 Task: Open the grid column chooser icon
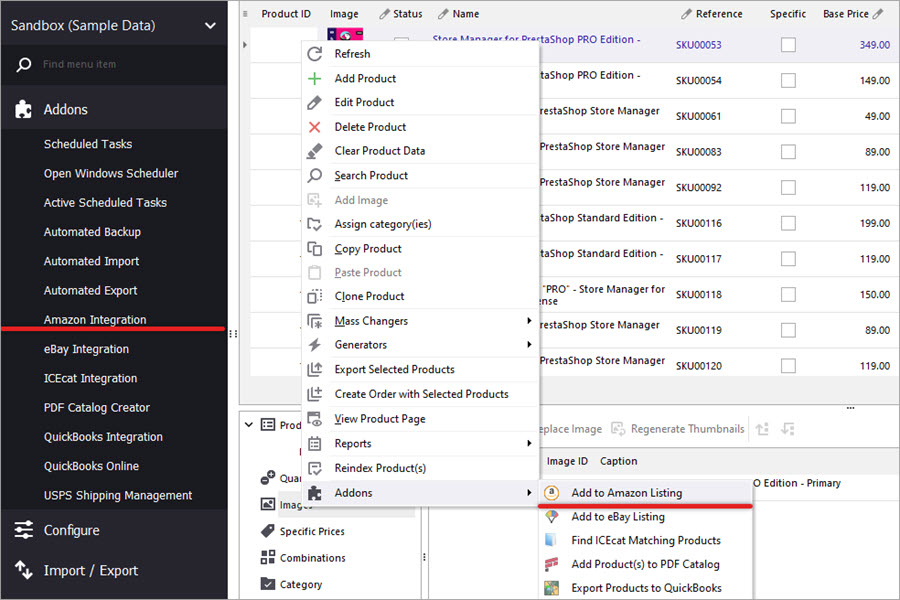(x=245, y=14)
